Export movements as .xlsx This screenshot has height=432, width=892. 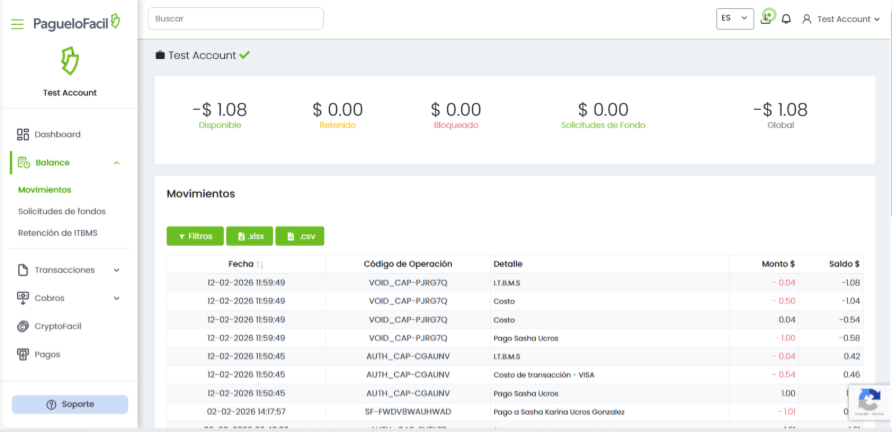tap(249, 236)
